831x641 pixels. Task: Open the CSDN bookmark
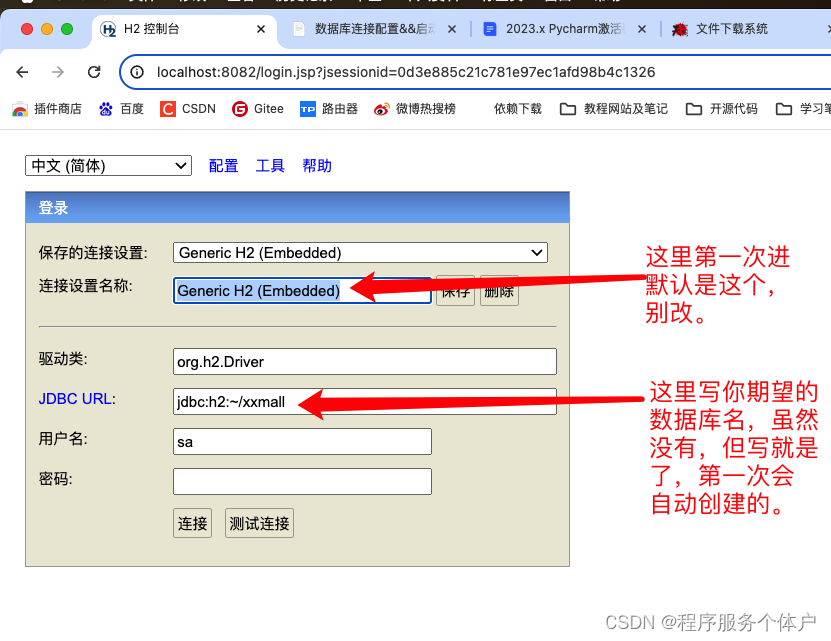(x=188, y=109)
